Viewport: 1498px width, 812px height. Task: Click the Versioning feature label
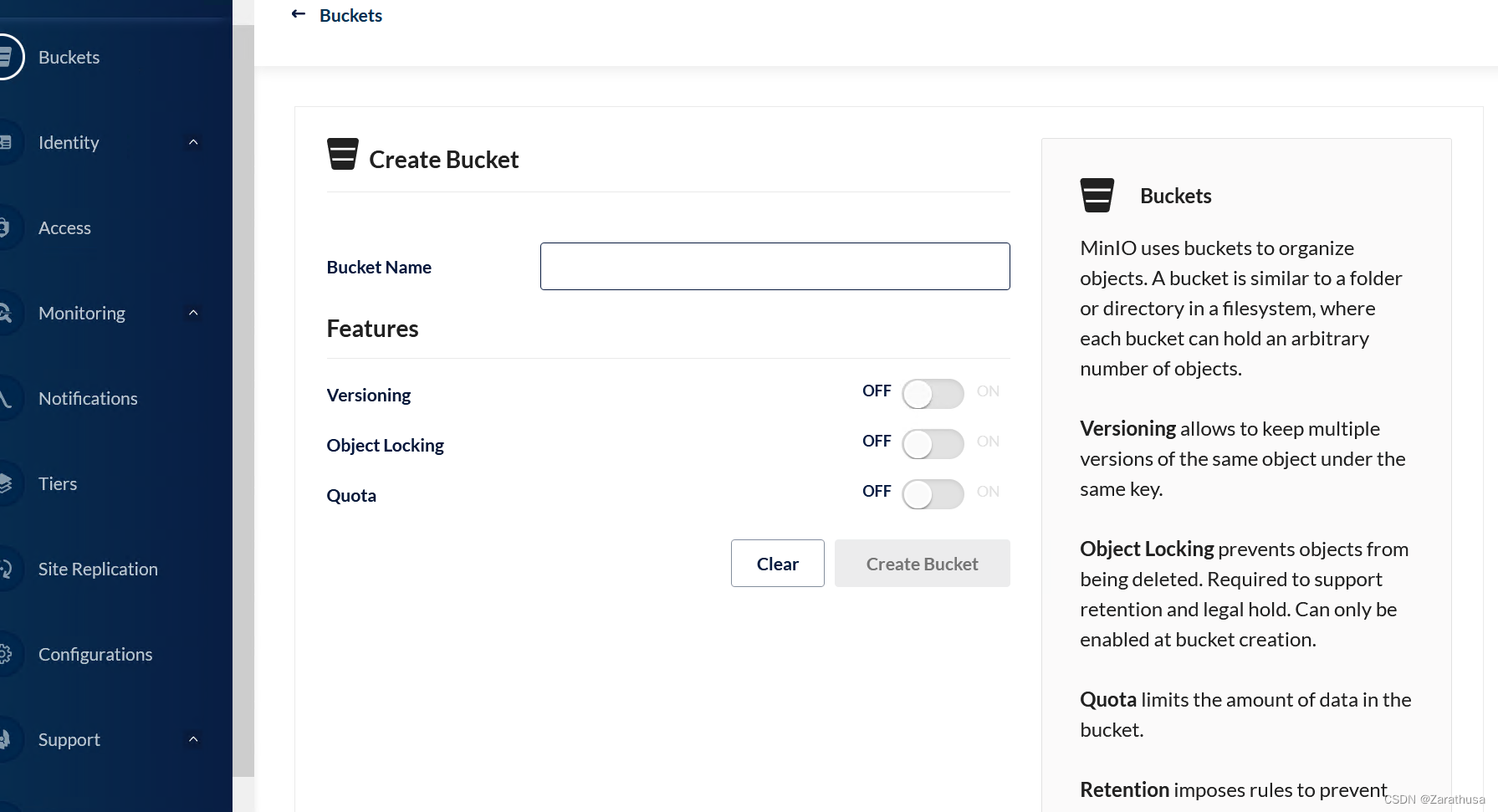coord(369,395)
